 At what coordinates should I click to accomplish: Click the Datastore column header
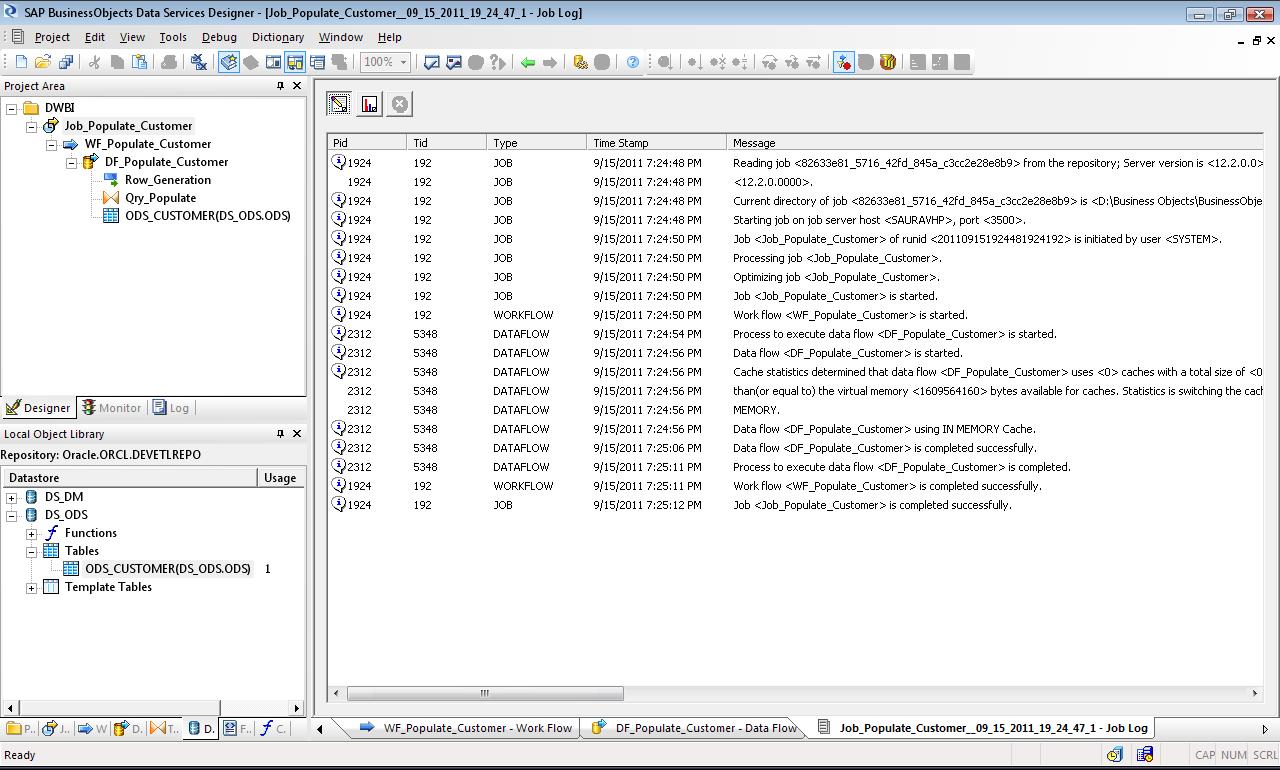coord(129,478)
